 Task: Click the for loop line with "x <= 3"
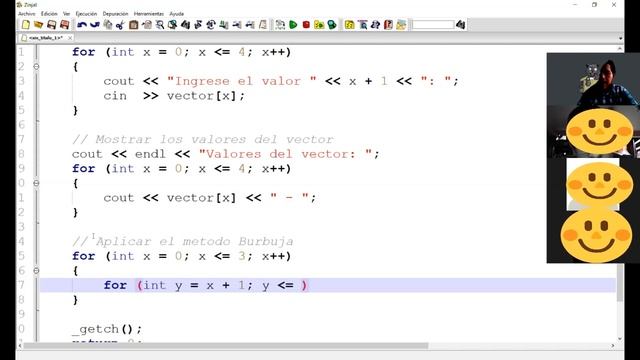pos(182,256)
